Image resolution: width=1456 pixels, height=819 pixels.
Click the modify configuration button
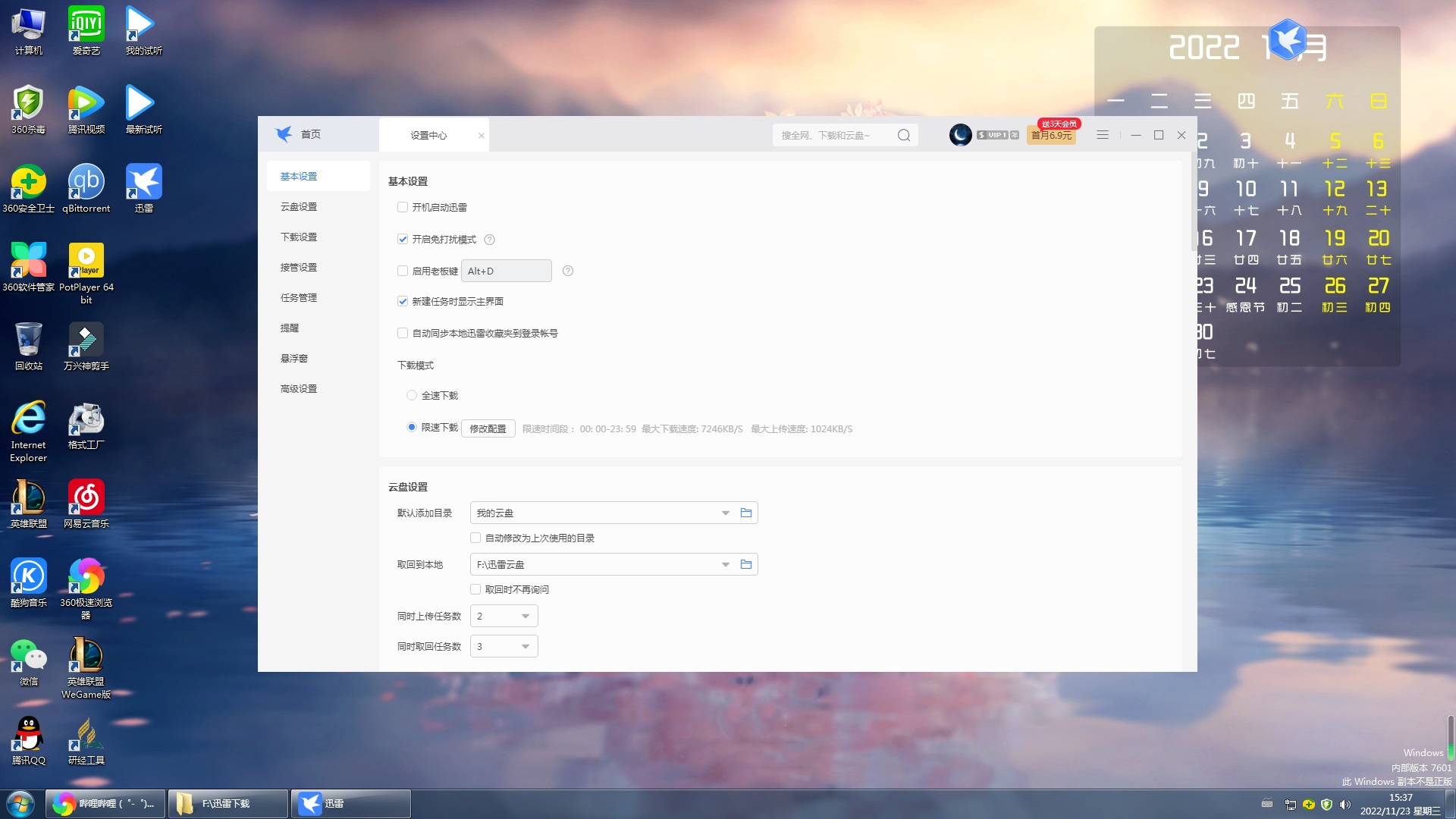(488, 428)
